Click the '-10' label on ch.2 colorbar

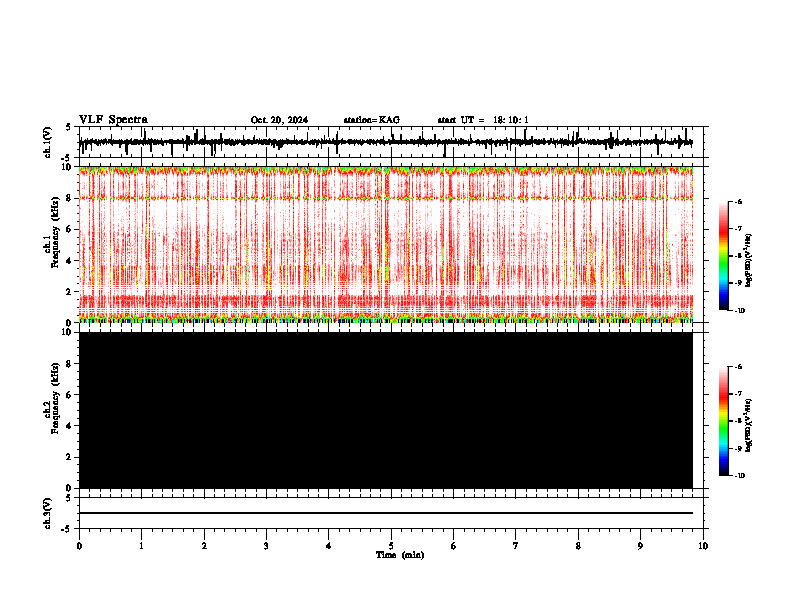(739, 475)
